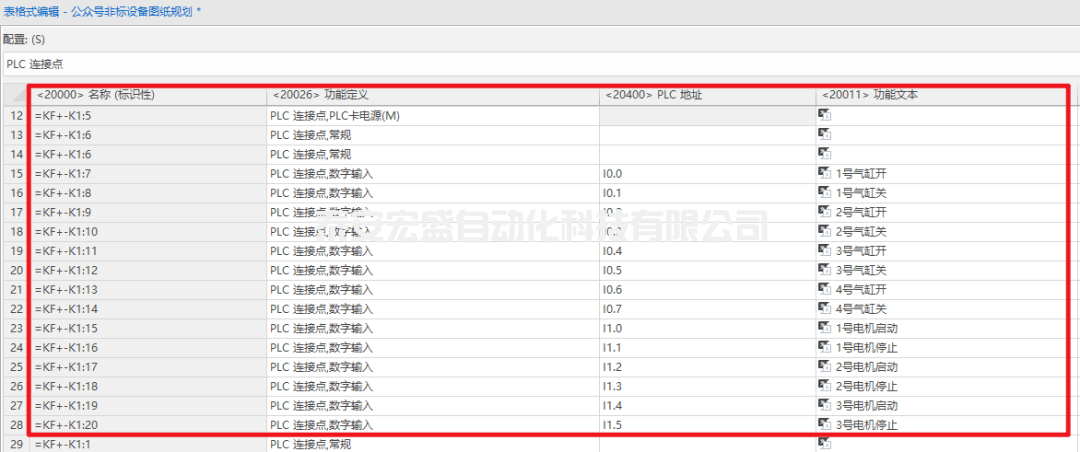1080x452 pixels.
Task: Select row header number 28
Action: pos(15,424)
